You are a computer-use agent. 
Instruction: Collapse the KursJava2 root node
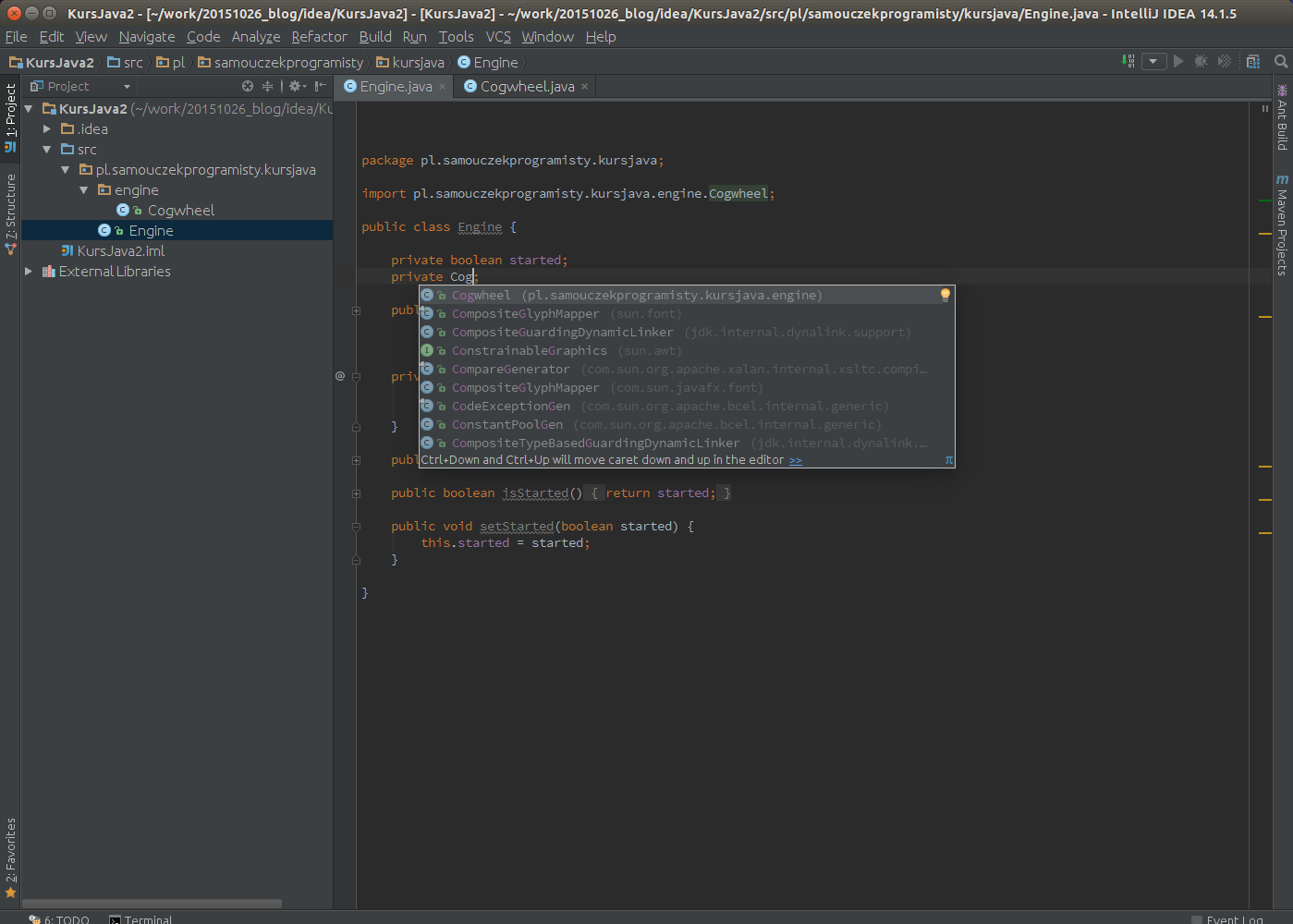coord(29,109)
